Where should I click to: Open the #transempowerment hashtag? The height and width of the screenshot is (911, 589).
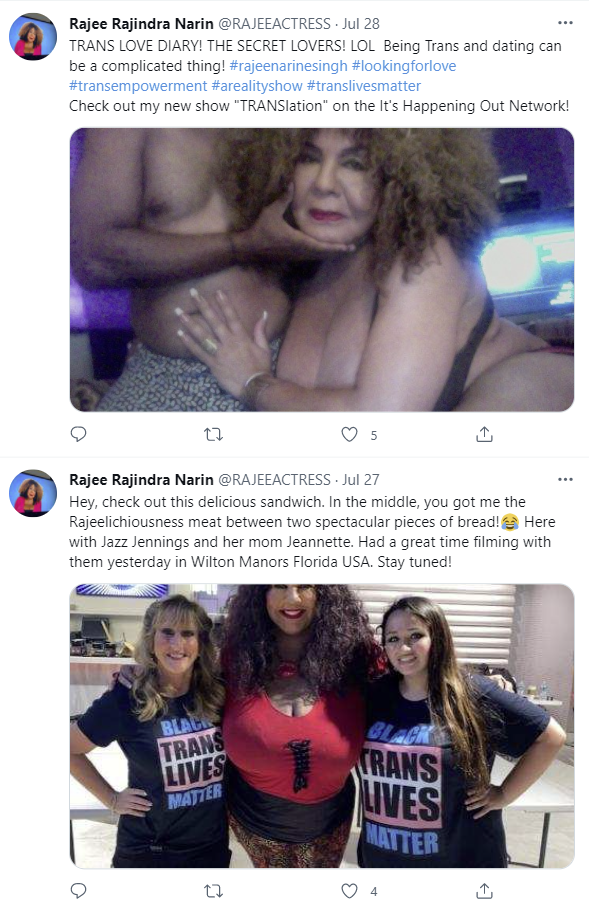point(138,86)
